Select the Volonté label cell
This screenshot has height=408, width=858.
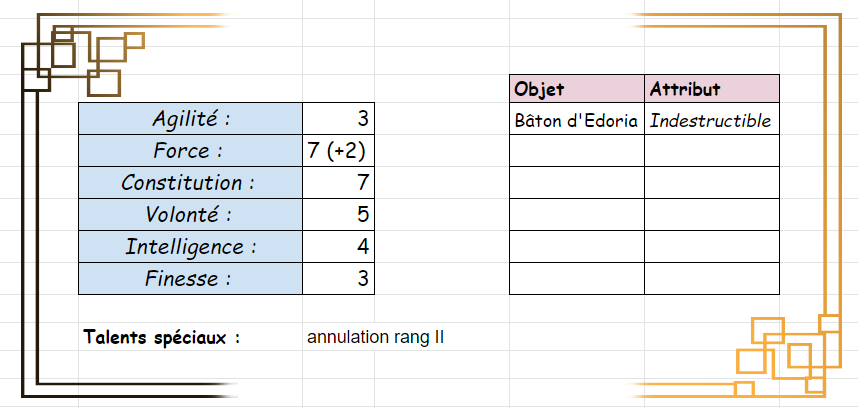(x=190, y=215)
